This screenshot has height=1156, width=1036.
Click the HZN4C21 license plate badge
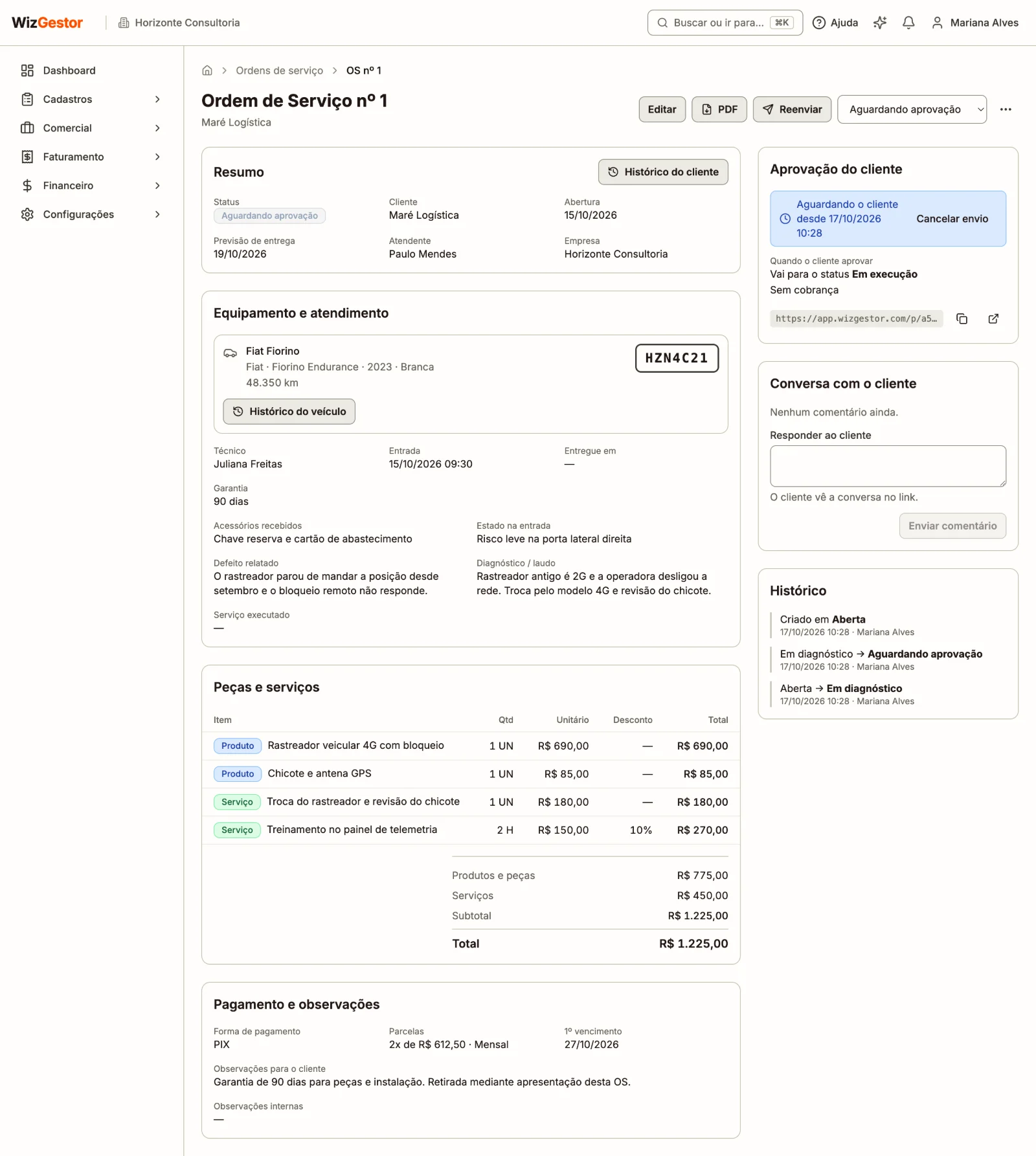[x=677, y=358]
